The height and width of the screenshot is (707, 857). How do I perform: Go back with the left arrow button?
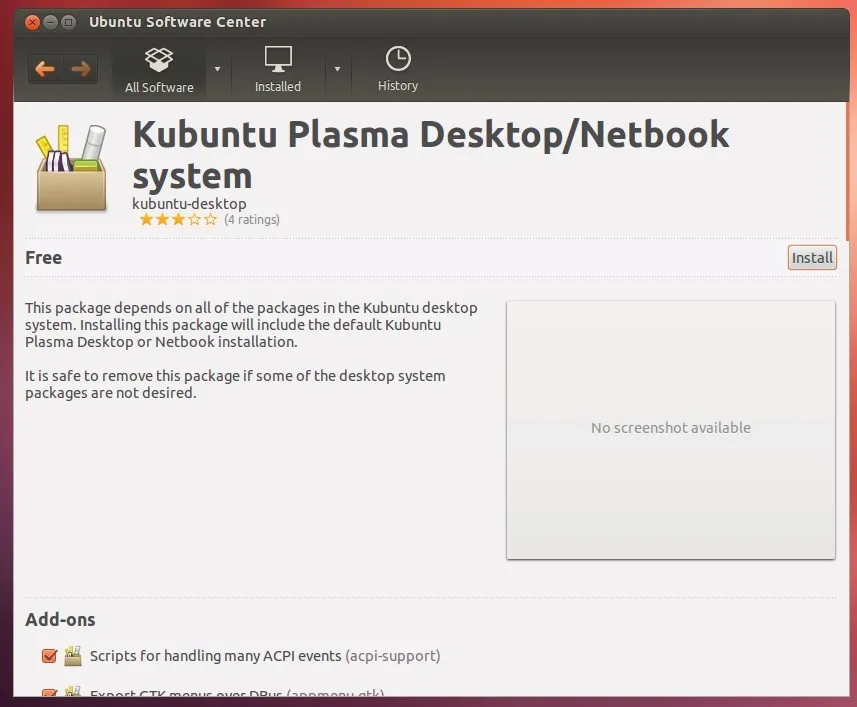pos(45,69)
